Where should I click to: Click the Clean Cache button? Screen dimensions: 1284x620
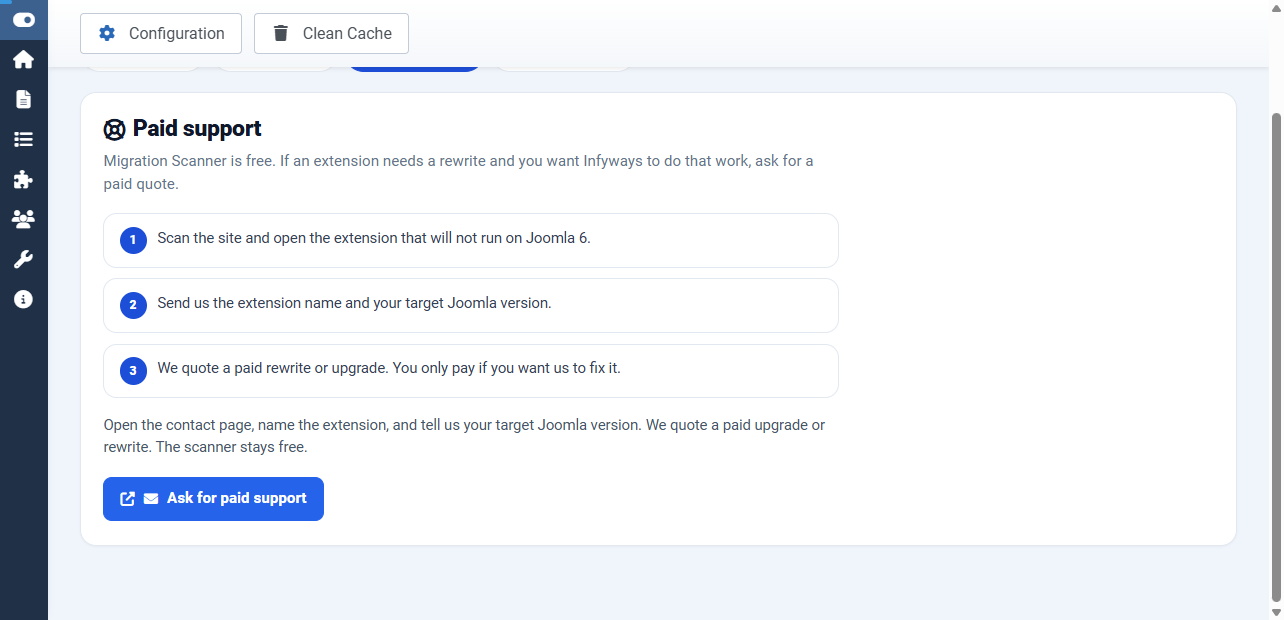pyautogui.click(x=331, y=33)
